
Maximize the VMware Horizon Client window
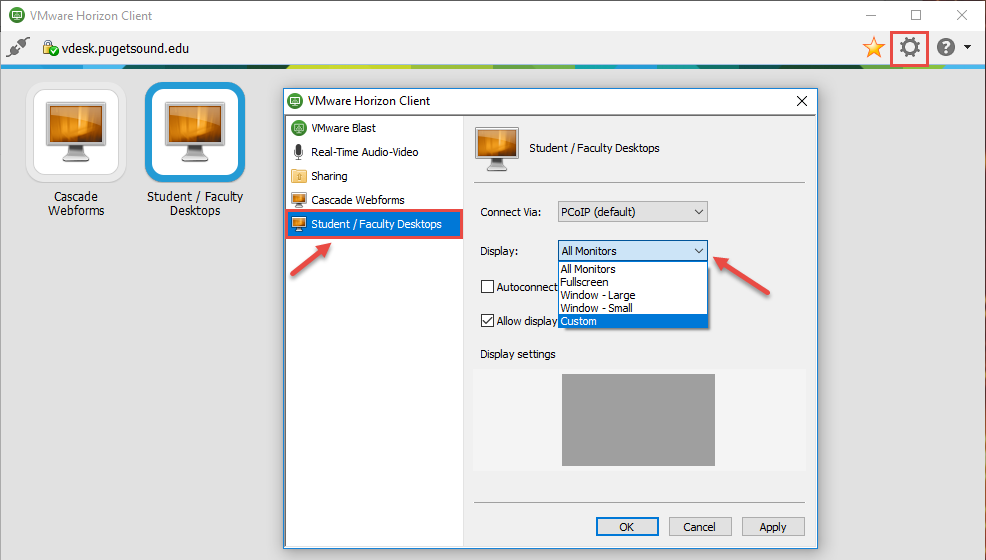pyautogui.click(x=916, y=15)
